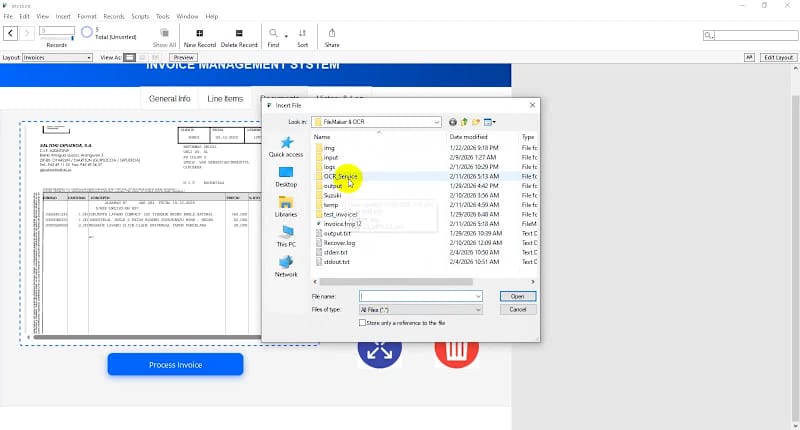800x430 pixels.
Task: Create a New Record from toolbar
Action: 199,33
